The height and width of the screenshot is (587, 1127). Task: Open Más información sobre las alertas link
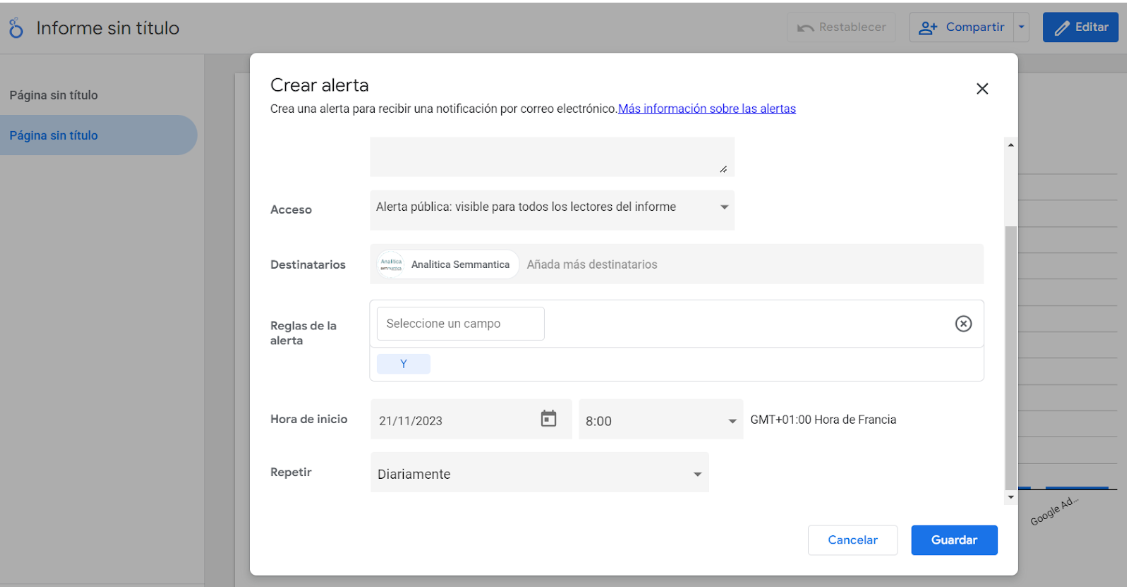(x=706, y=109)
